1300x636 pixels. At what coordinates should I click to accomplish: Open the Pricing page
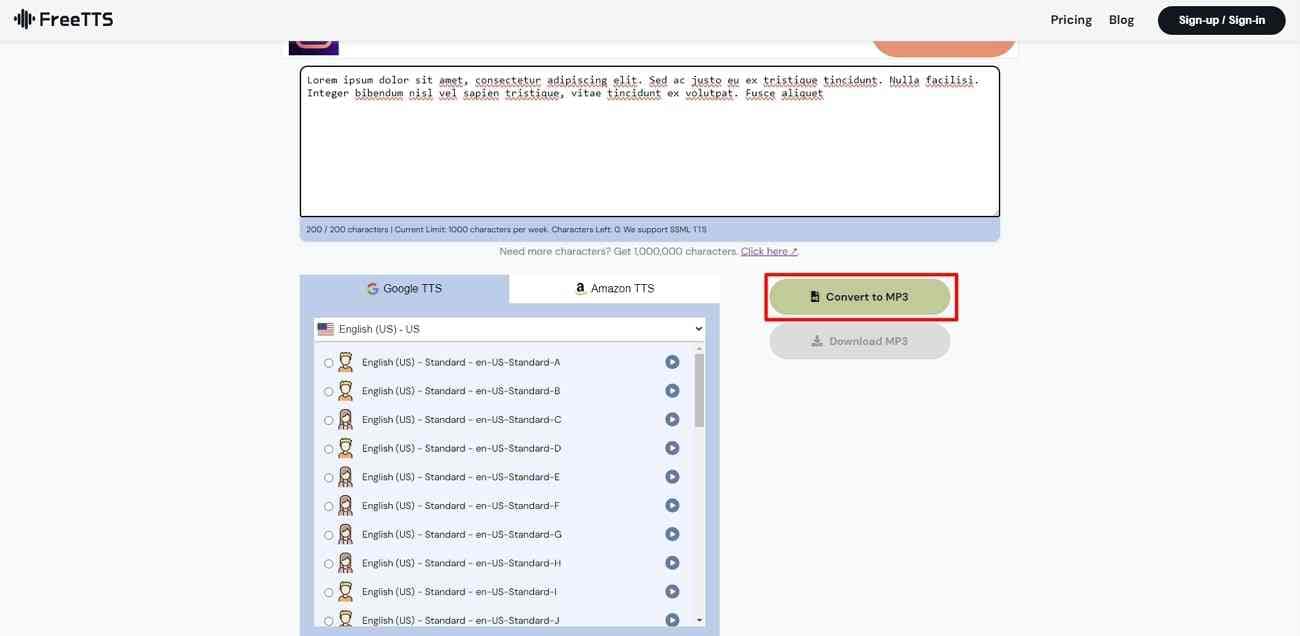1071,20
